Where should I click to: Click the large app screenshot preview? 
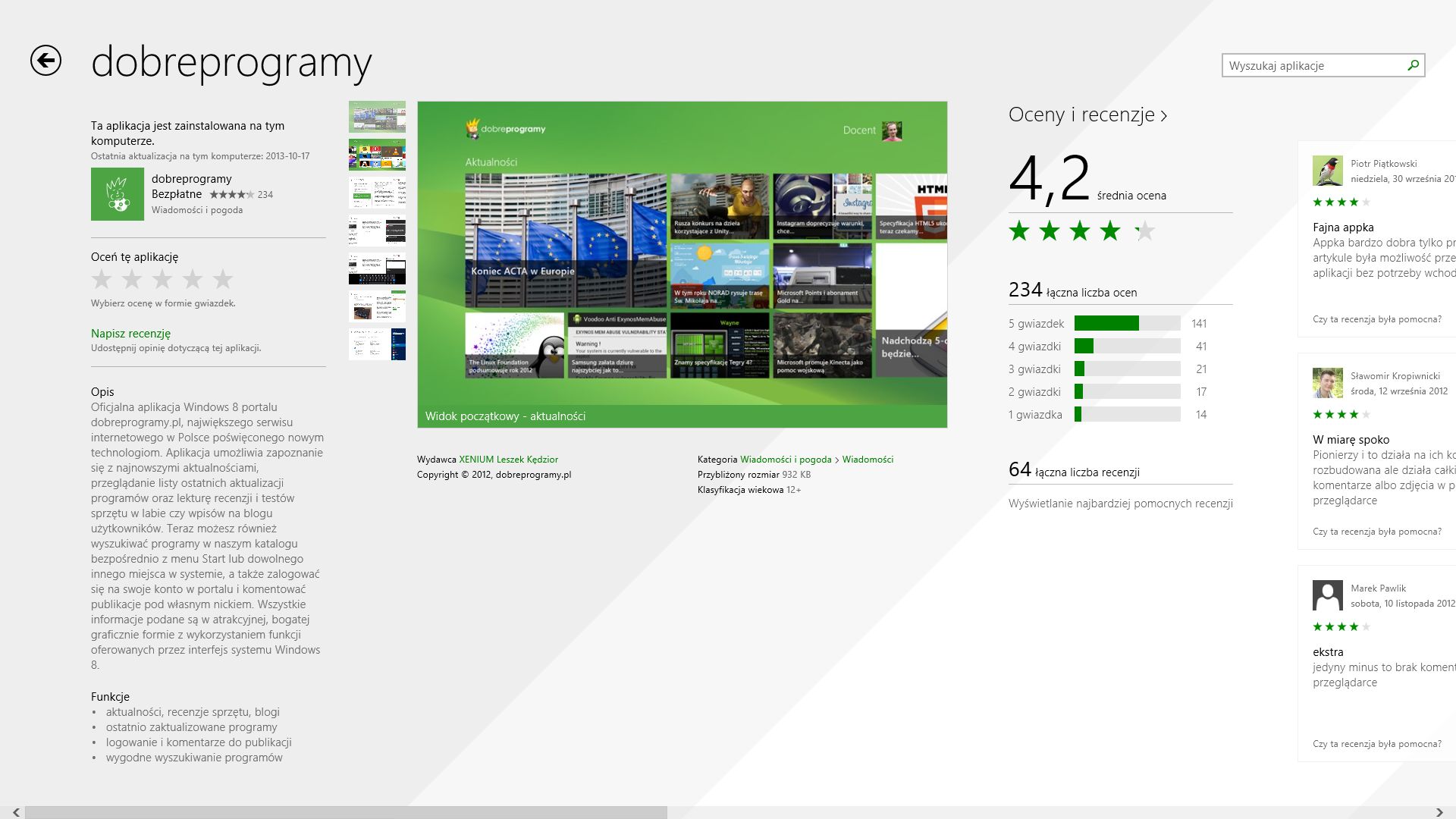tap(682, 265)
